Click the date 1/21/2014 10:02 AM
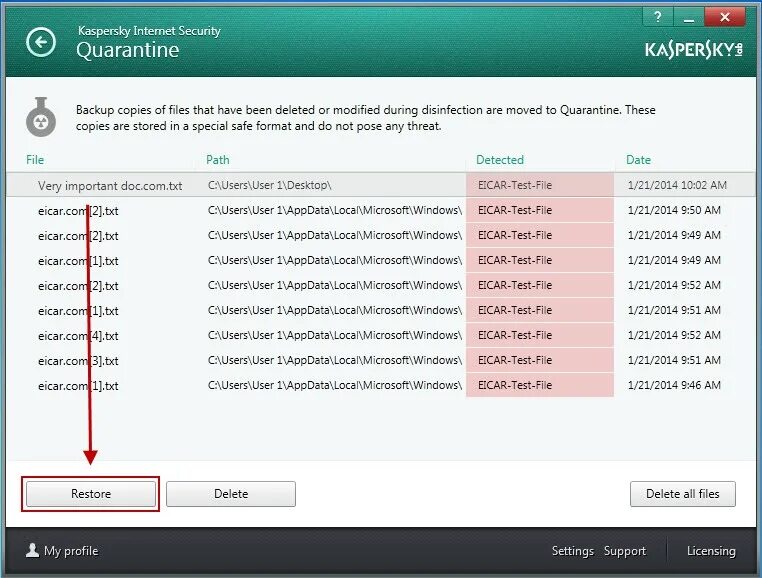The height and width of the screenshot is (578, 762). click(x=677, y=185)
